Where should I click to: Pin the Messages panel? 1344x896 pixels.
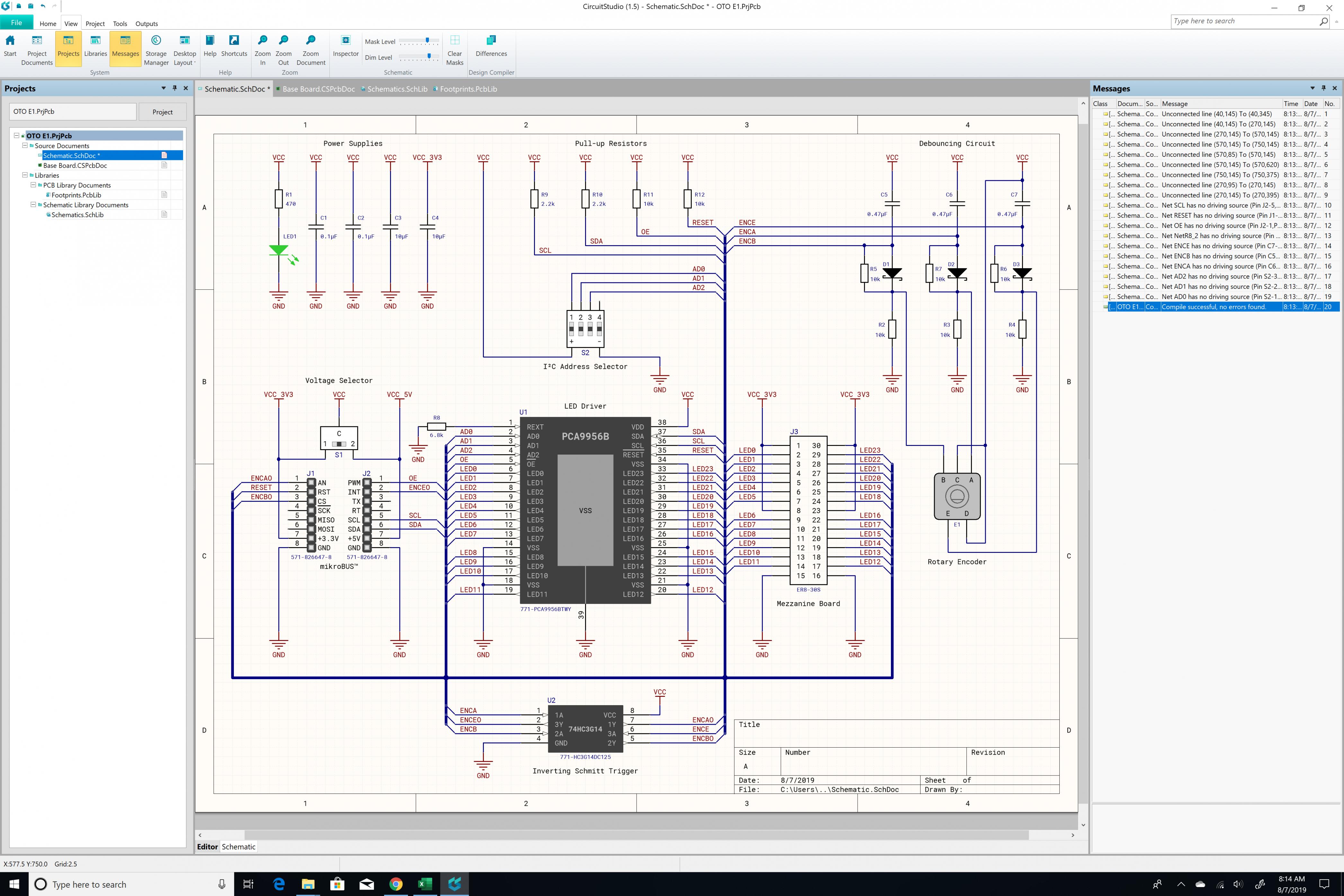[1323, 88]
